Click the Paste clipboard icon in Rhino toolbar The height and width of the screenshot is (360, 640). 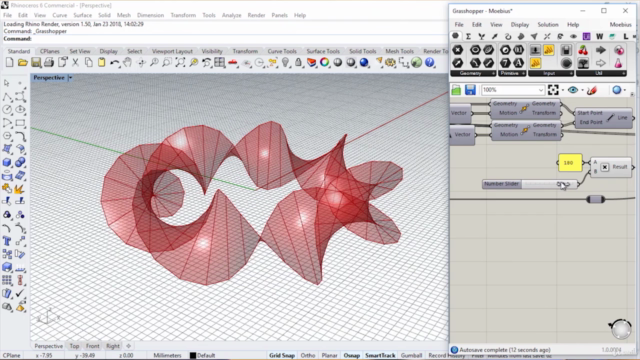click(101, 62)
